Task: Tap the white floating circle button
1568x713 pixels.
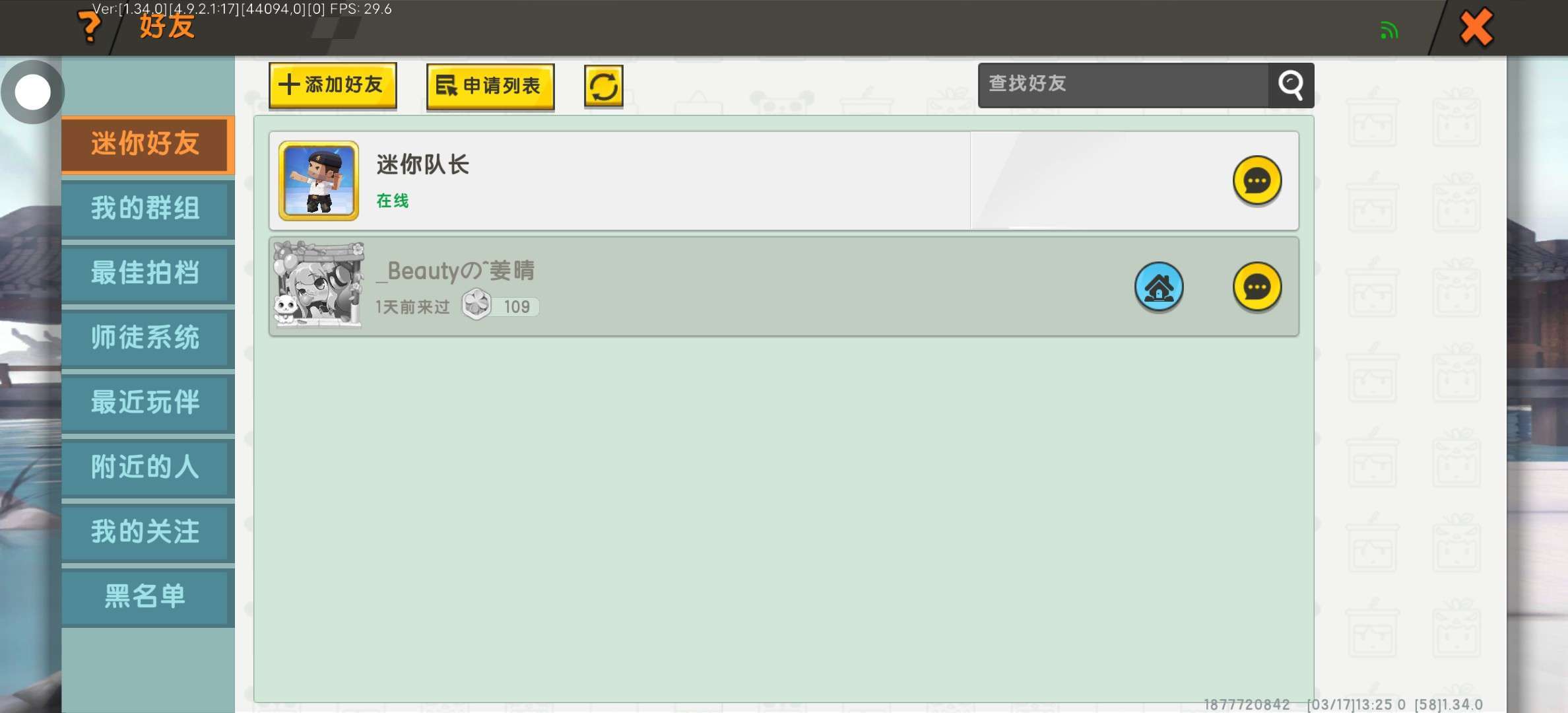Action: coord(32,92)
